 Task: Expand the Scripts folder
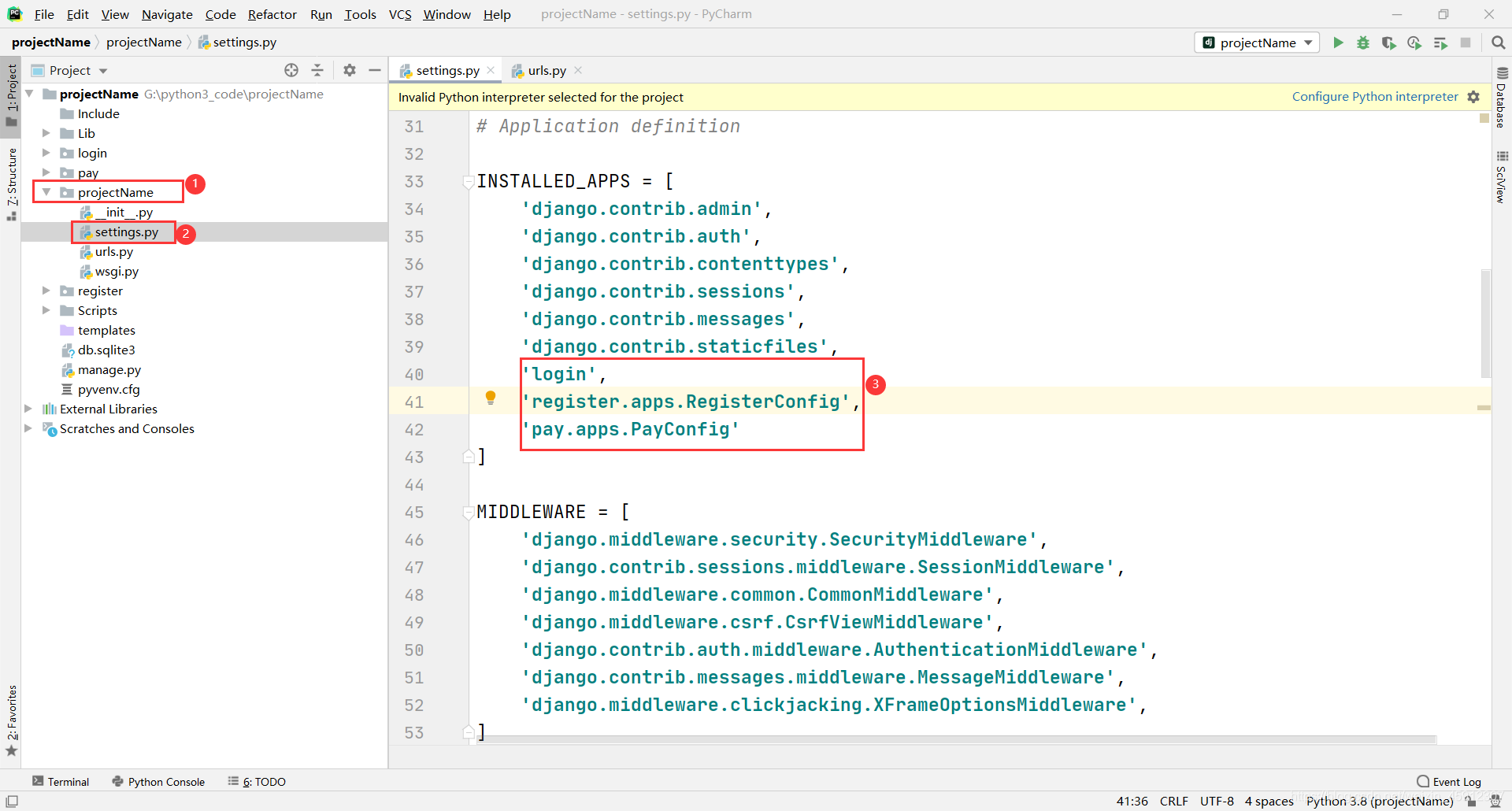pyautogui.click(x=46, y=310)
